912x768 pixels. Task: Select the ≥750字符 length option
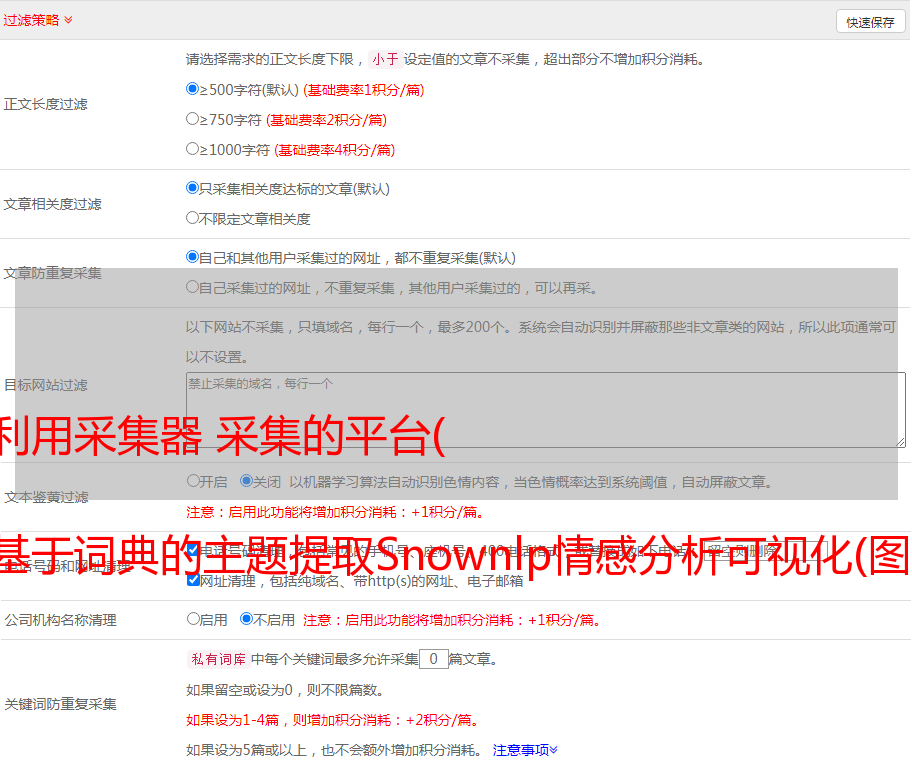[x=192, y=119]
